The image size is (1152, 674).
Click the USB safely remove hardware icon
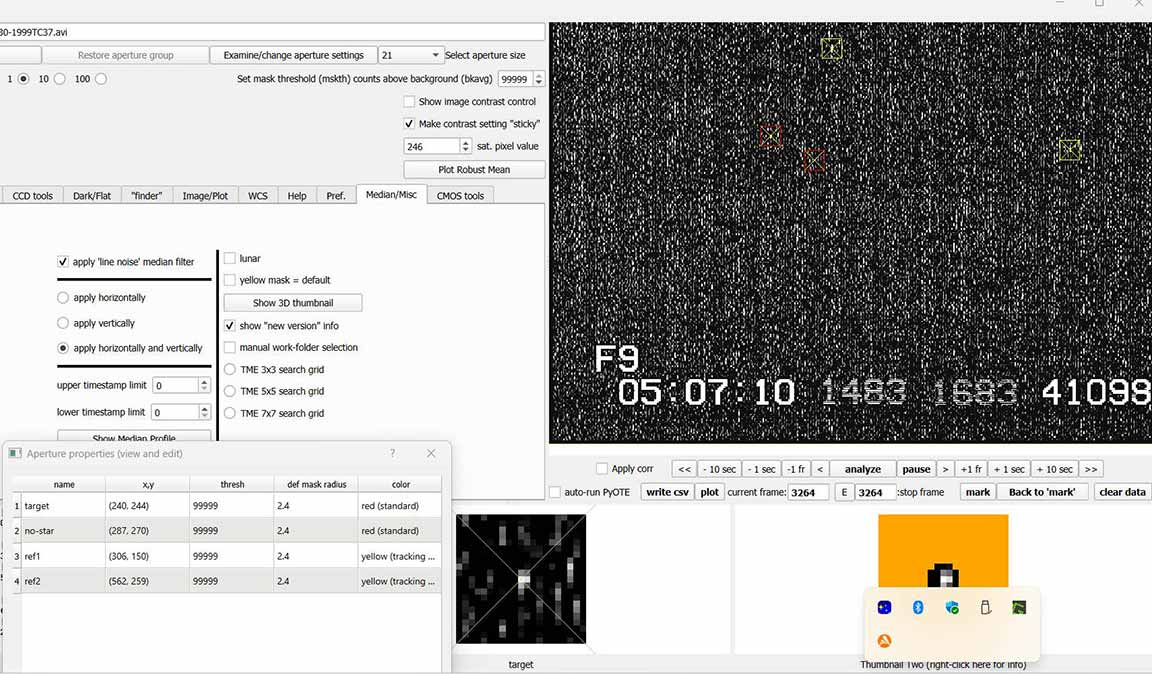point(985,607)
